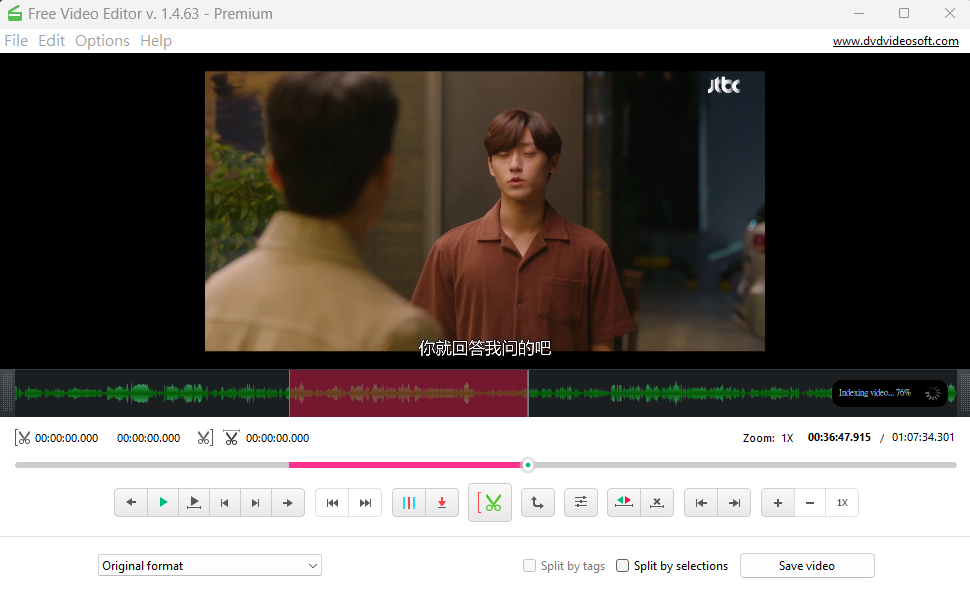The width and height of the screenshot is (970, 590).
Task: Click the selection start scissors bracket icon
Action: coord(22,438)
